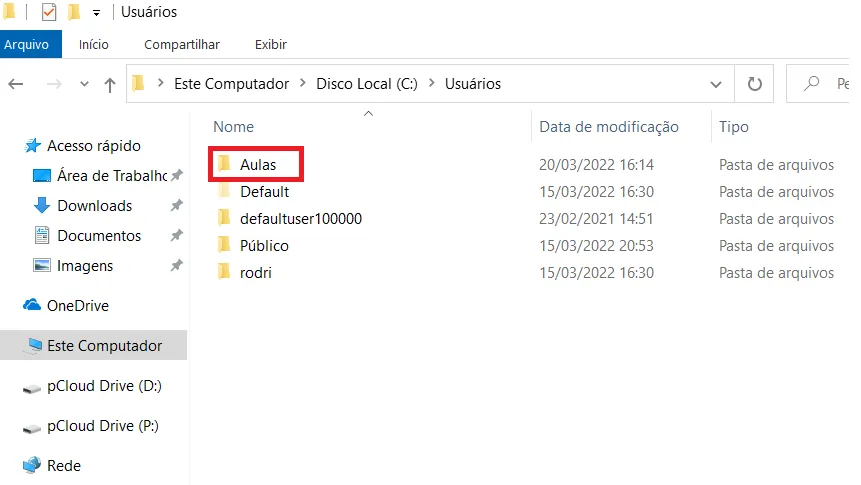
Task: Open the quick access toolbar customize dropdown
Action: click(96, 13)
